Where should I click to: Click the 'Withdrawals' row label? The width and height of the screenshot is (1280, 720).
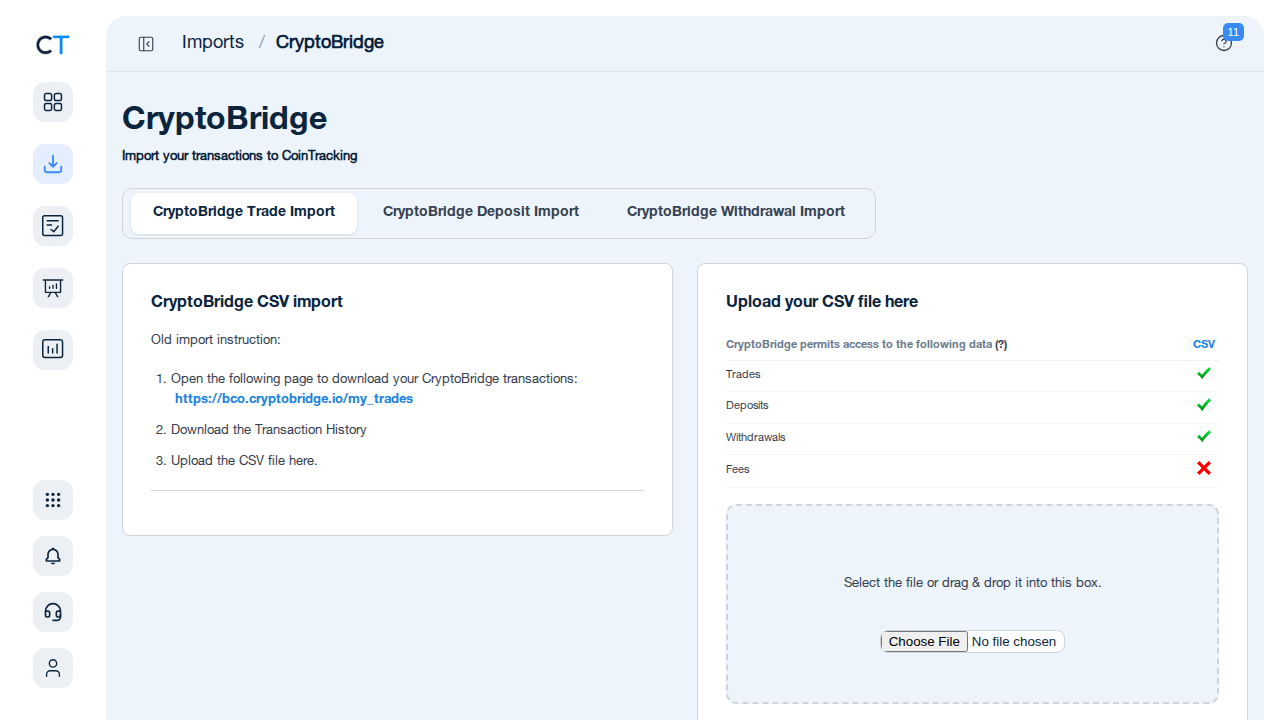[756, 437]
